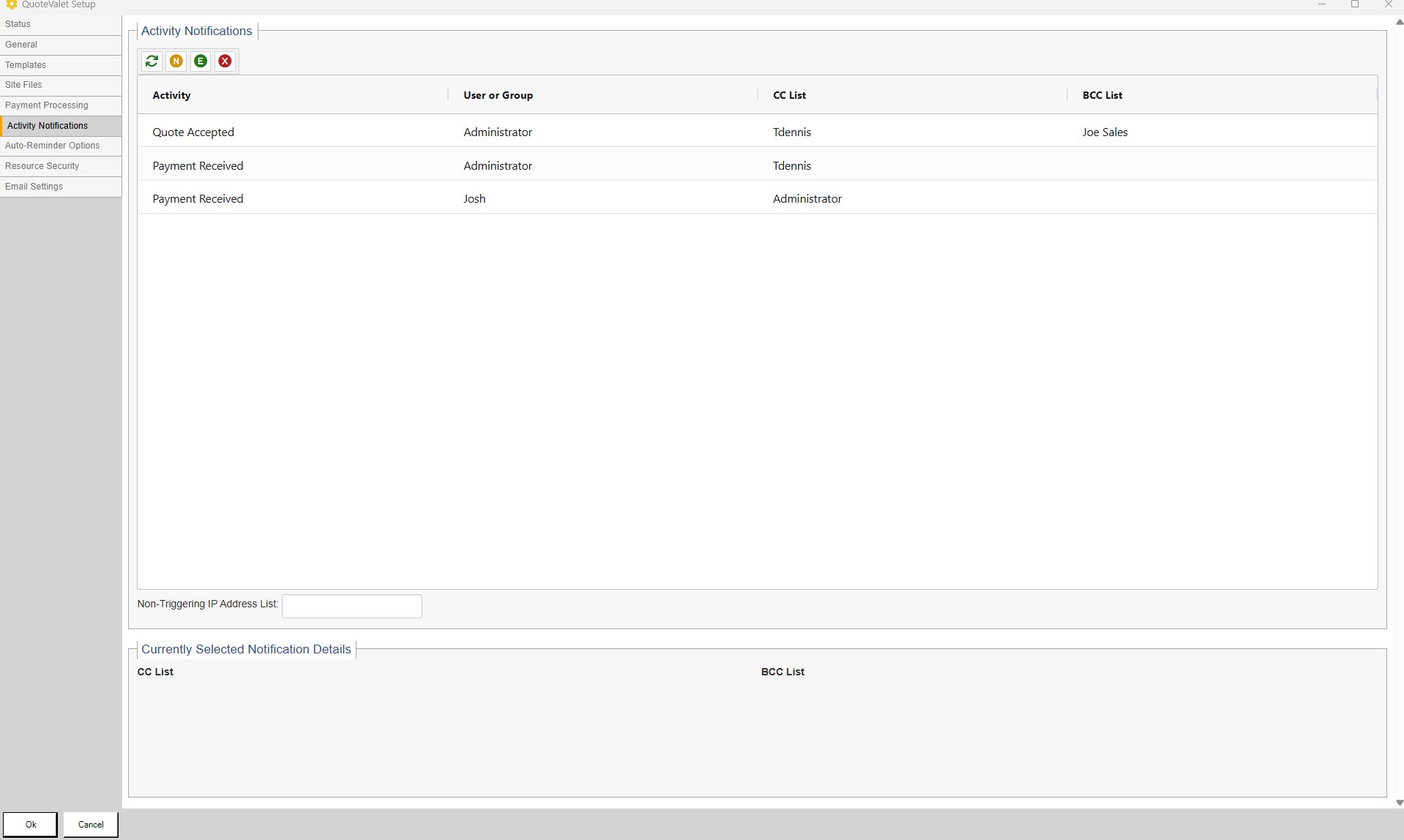
Task: Click the green refresh notifications icon
Action: [152, 61]
